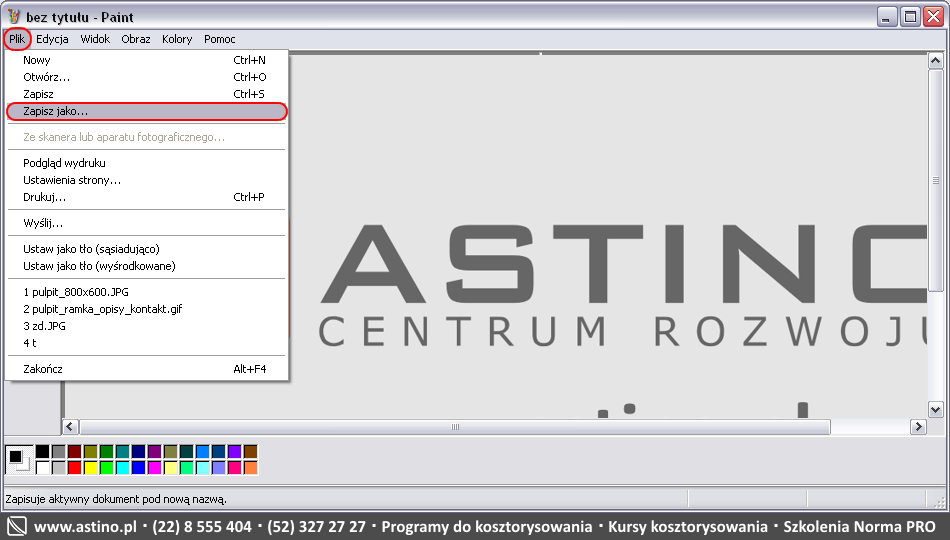This screenshot has height=540, width=950.
Task: Pick the white color swatch in palette
Action: point(42,467)
